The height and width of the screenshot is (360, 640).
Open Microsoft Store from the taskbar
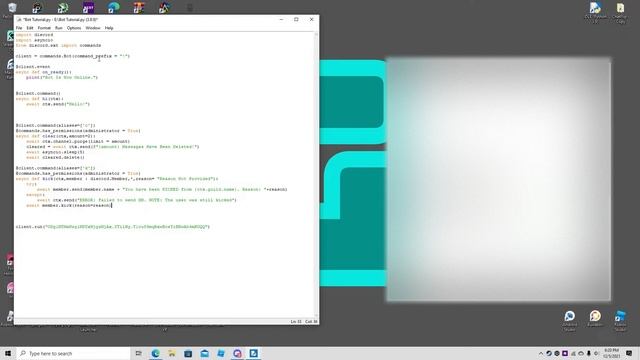[188, 353]
